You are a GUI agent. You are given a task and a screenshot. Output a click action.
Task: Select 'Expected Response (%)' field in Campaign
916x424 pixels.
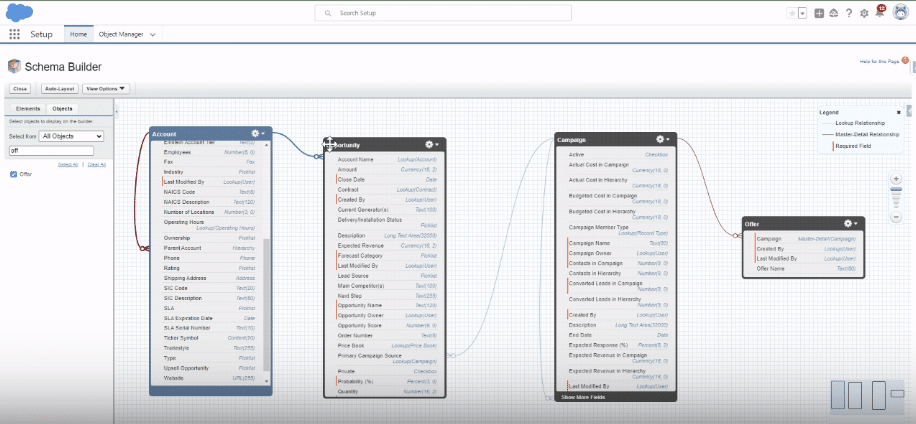coord(619,345)
